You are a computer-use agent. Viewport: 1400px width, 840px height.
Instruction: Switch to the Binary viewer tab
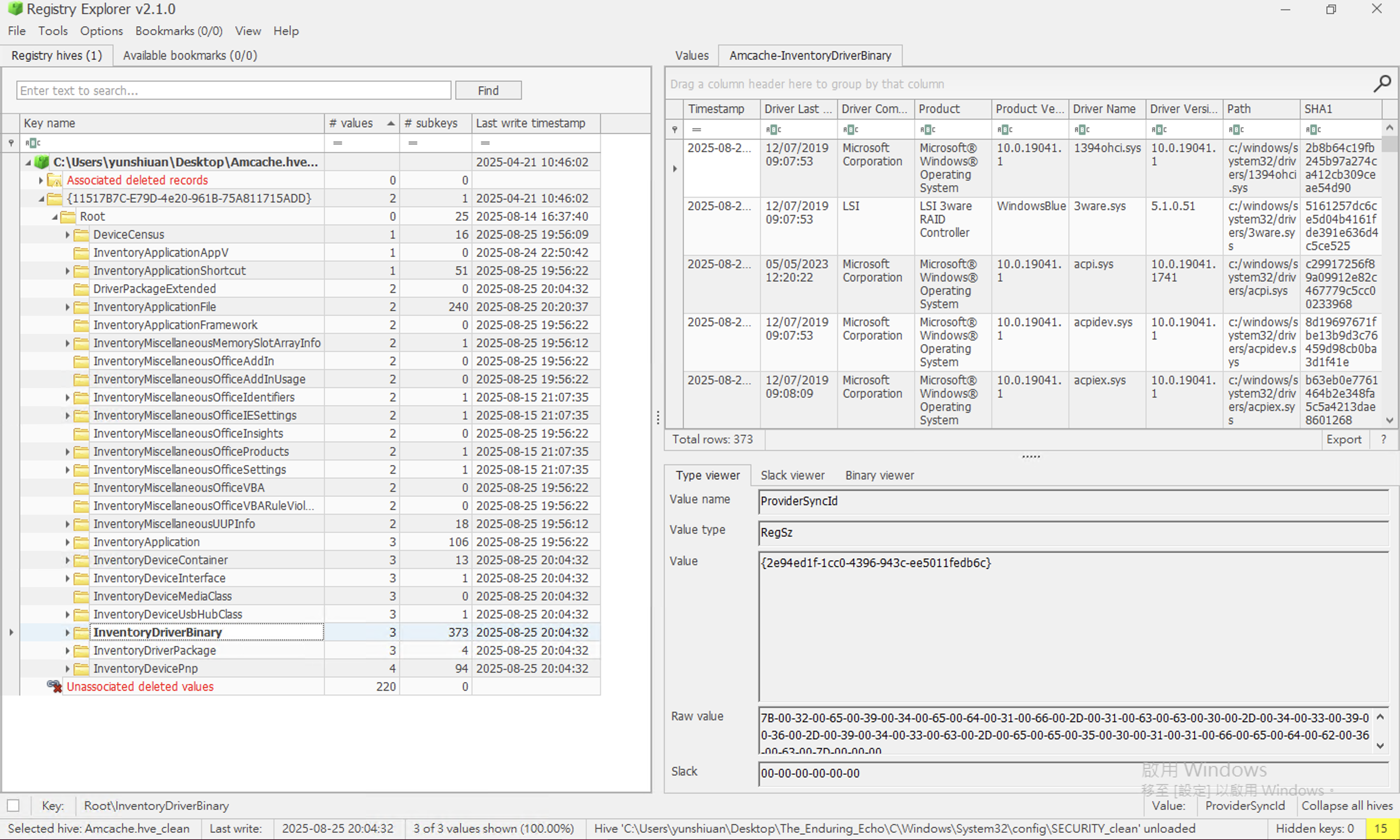(x=879, y=475)
